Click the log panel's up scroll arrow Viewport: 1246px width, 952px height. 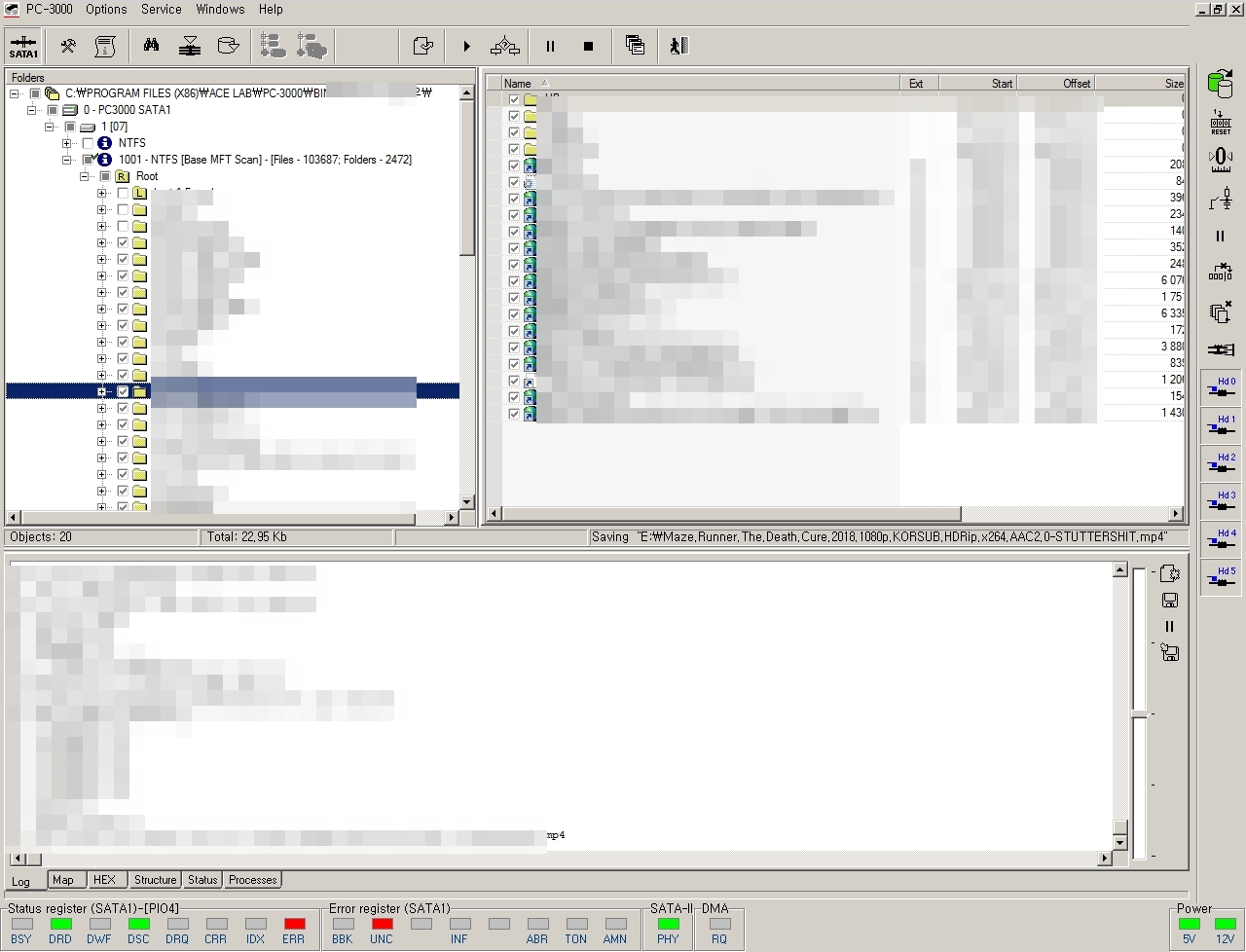pyautogui.click(x=1119, y=569)
